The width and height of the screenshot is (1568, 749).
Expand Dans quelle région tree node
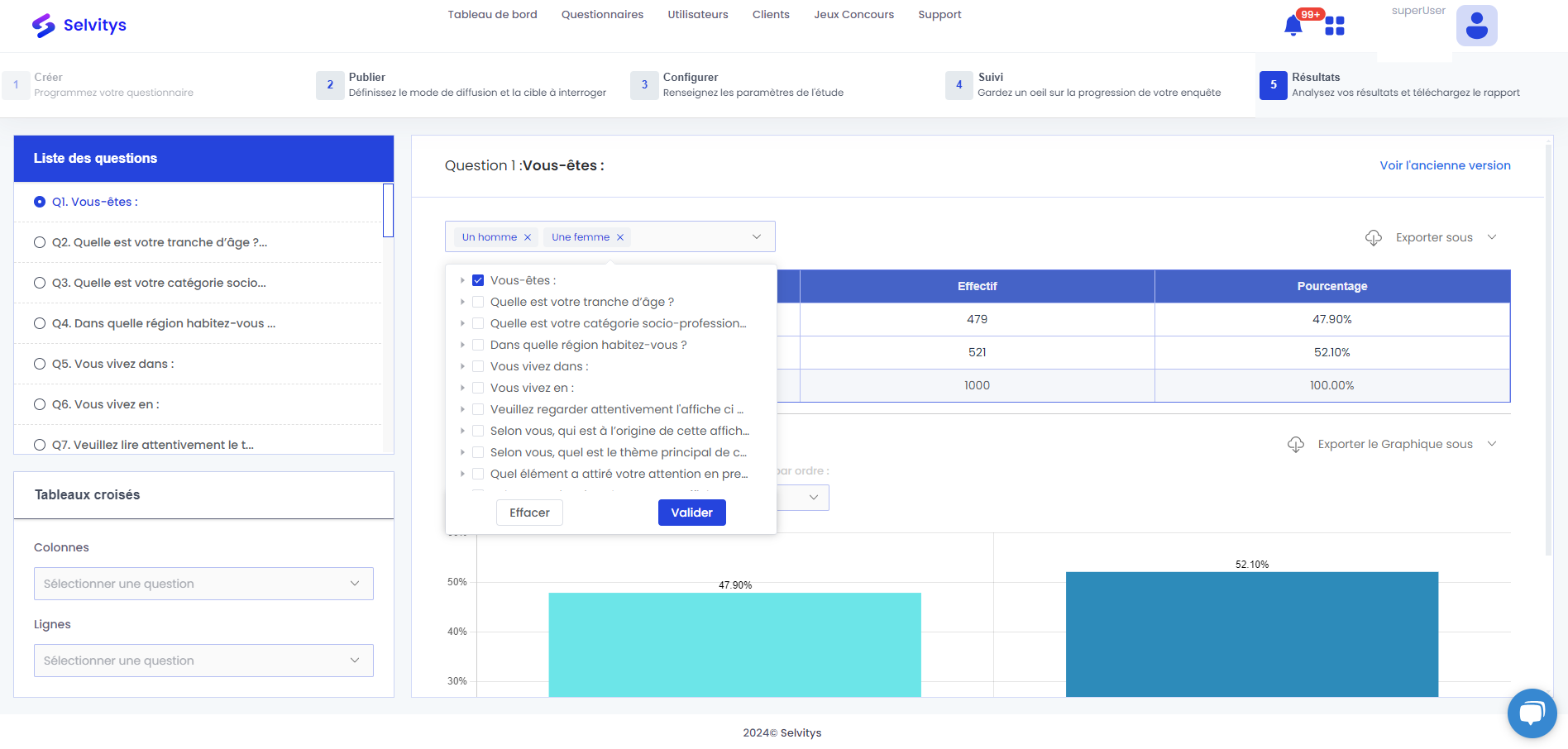tap(462, 345)
